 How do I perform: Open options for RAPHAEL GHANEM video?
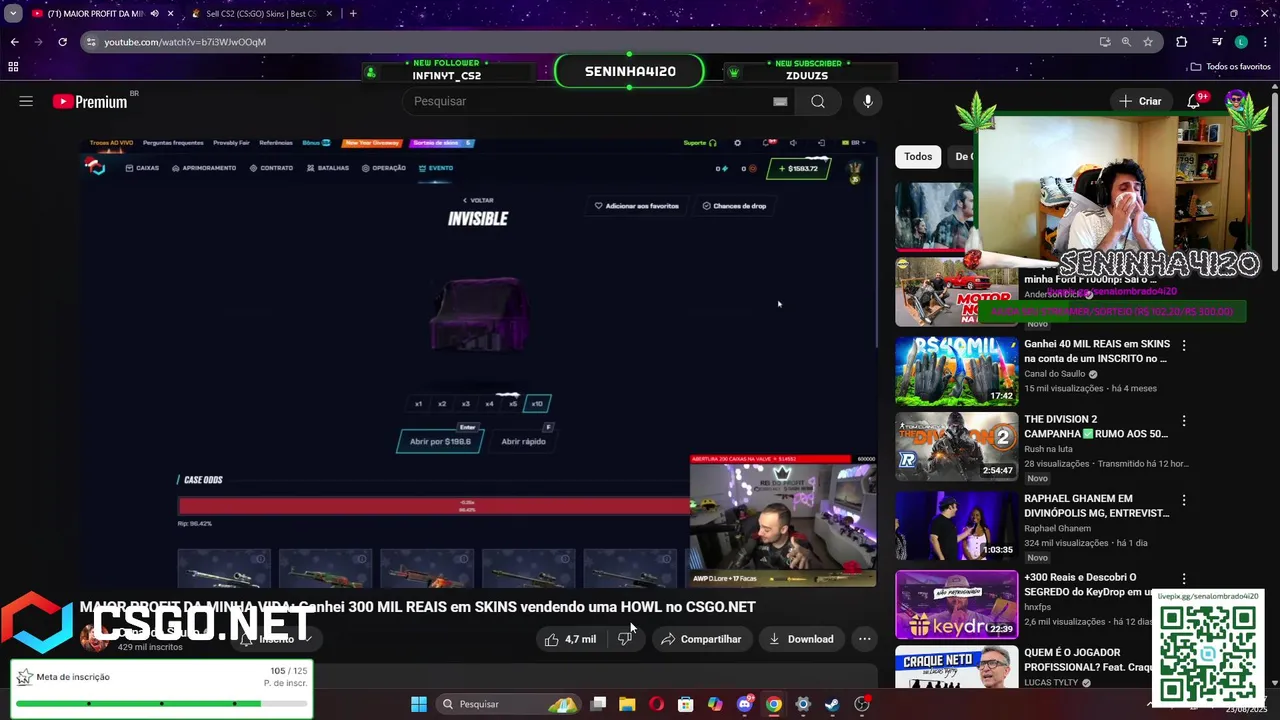(x=1184, y=500)
